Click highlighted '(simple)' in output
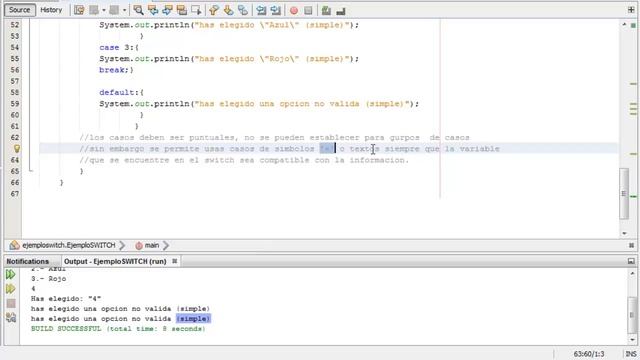The width and height of the screenshot is (640, 360). pos(193,319)
